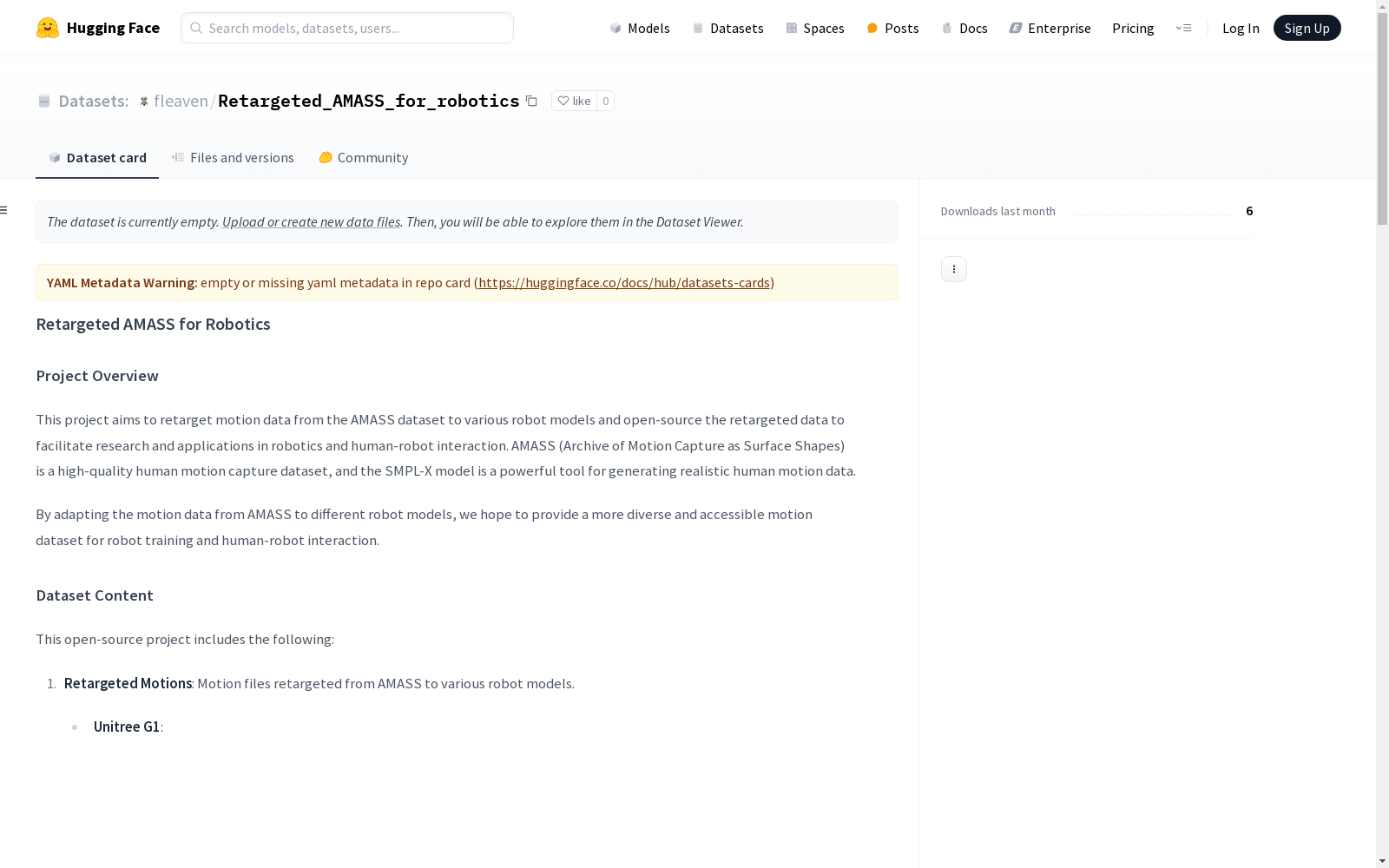This screenshot has width=1389, height=868.
Task: Switch to Files and versions tab
Action: (233, 157)
